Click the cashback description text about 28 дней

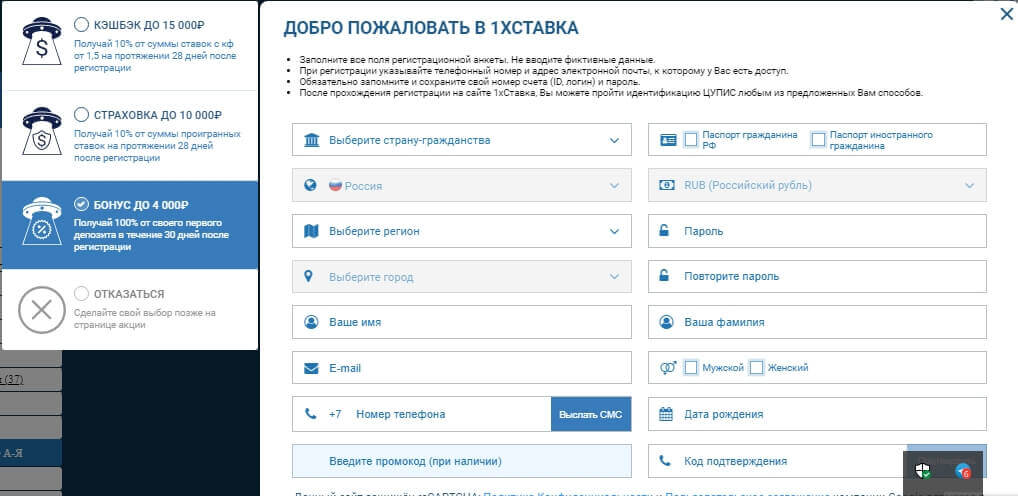(155, 56)
